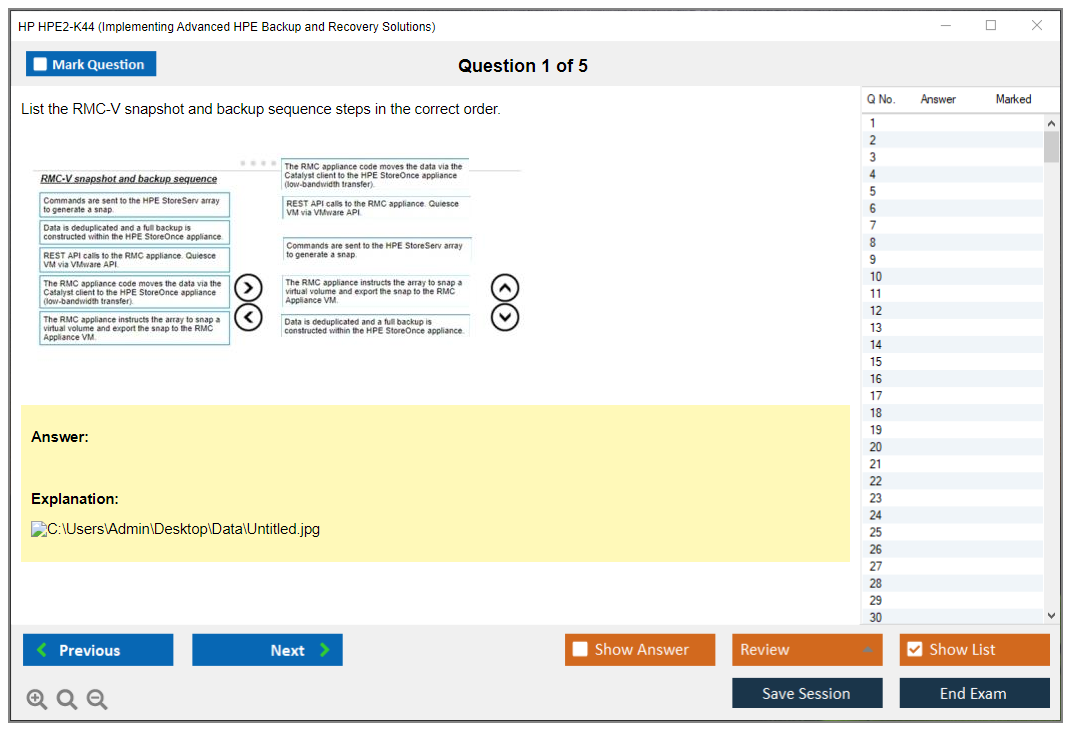
Task: Expand the Review dropdown
Action: click(866, 650)
